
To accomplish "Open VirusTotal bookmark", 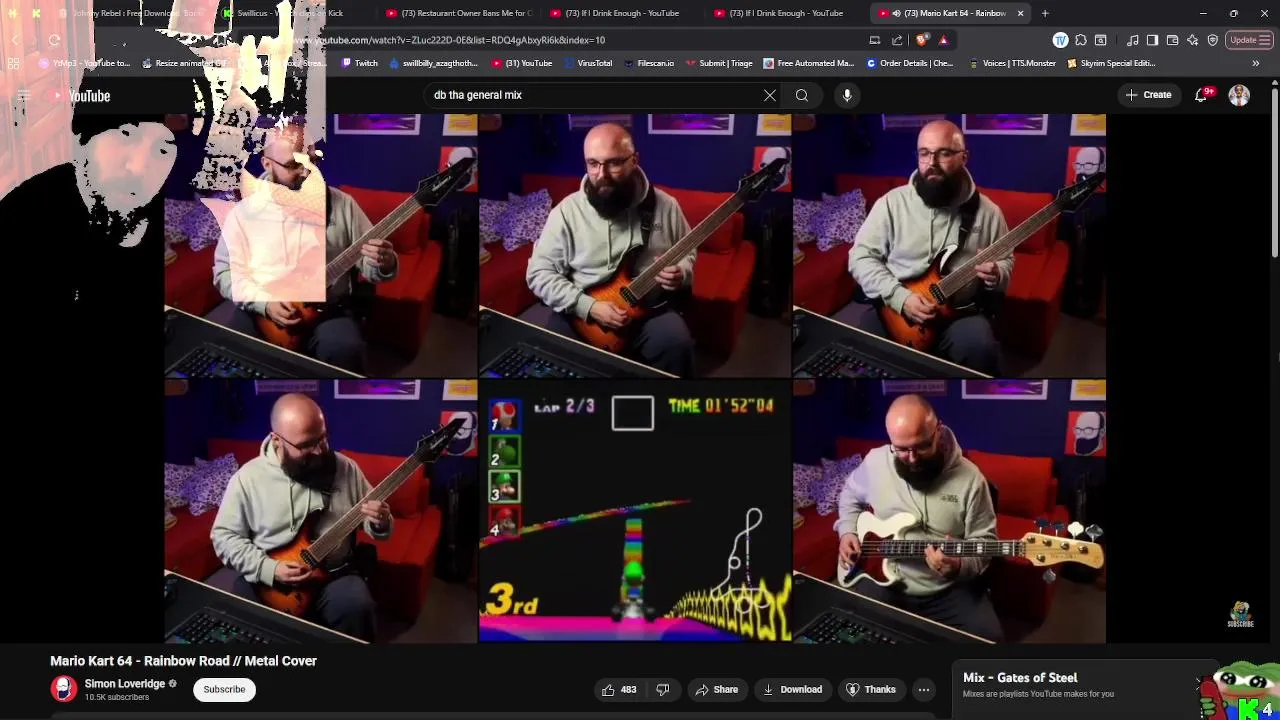I will click(x=587, y=63).
